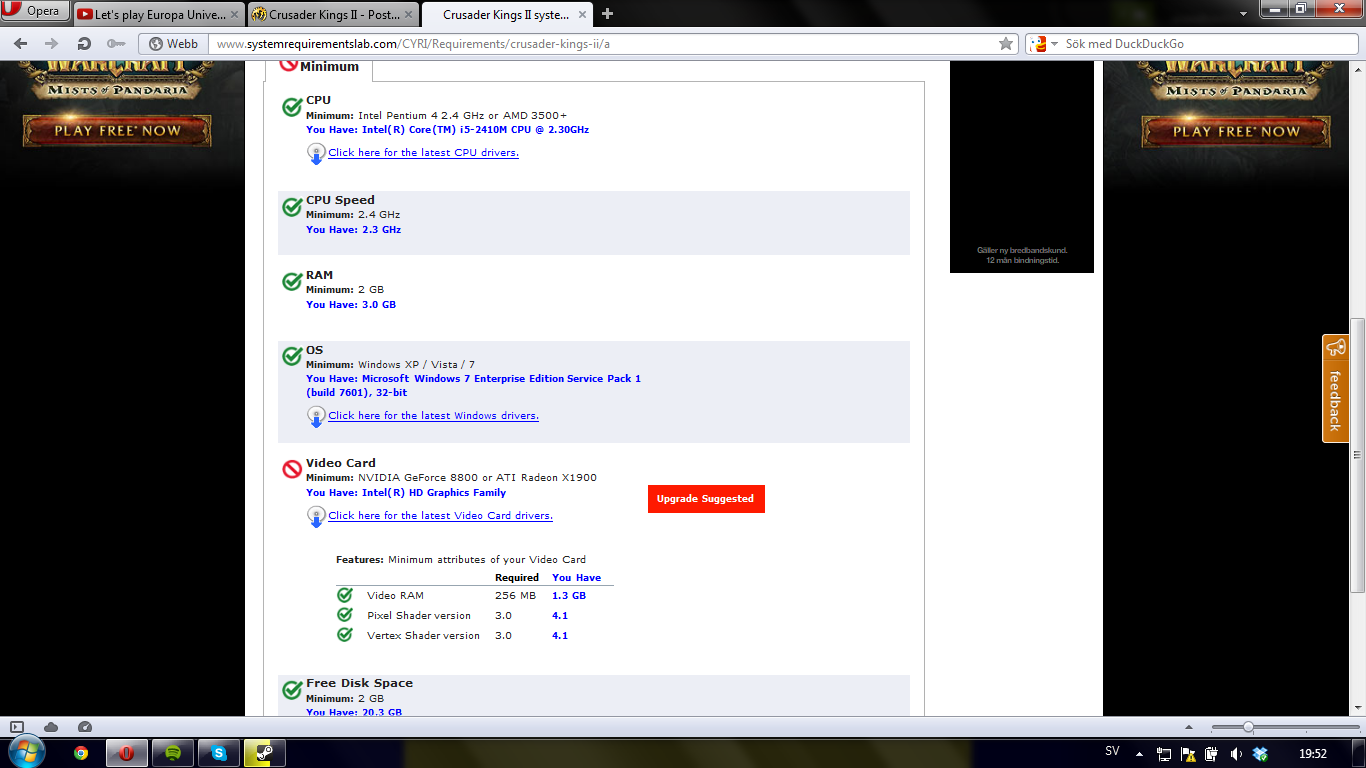Viewport: 1366px width, 768px height.
Task: Switch to Crusader Kings II Post tab
Action: point(330,15)
